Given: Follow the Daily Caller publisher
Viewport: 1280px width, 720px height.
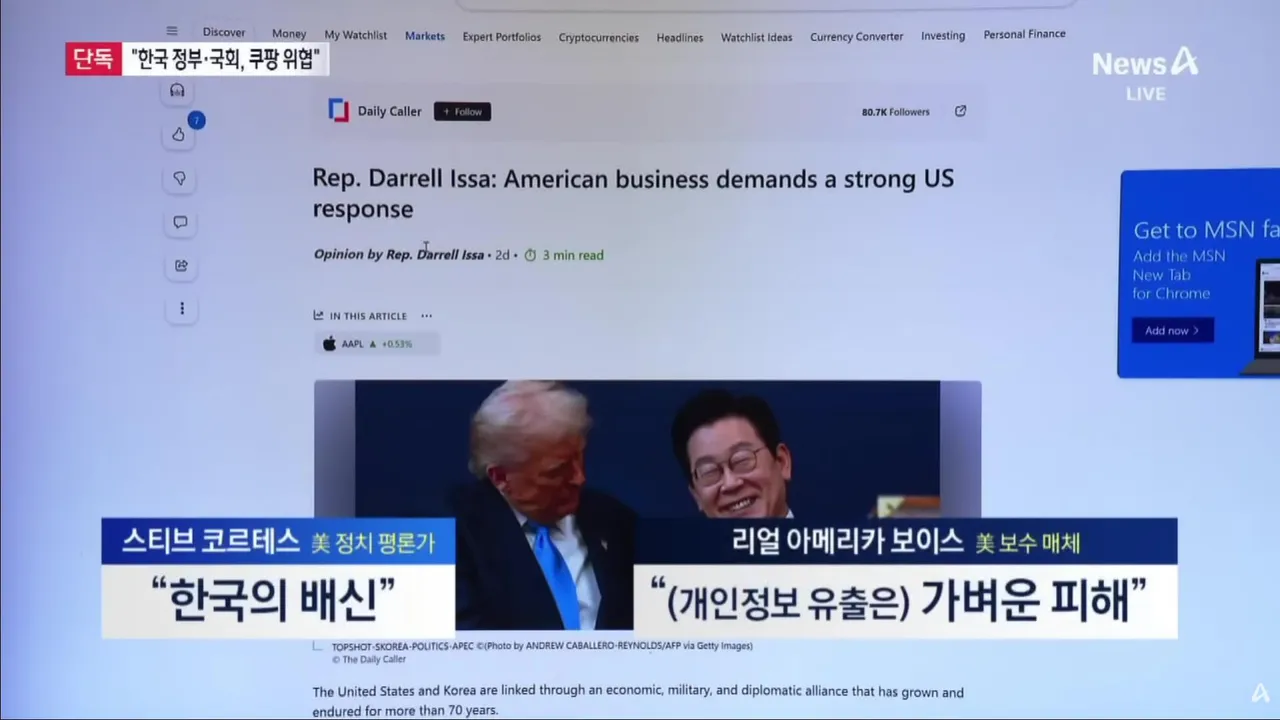Looking at the screenshot, I should (462, 112).
